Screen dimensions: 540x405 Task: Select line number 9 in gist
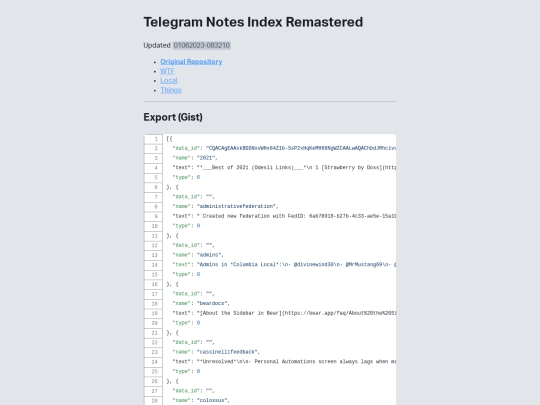154,216
